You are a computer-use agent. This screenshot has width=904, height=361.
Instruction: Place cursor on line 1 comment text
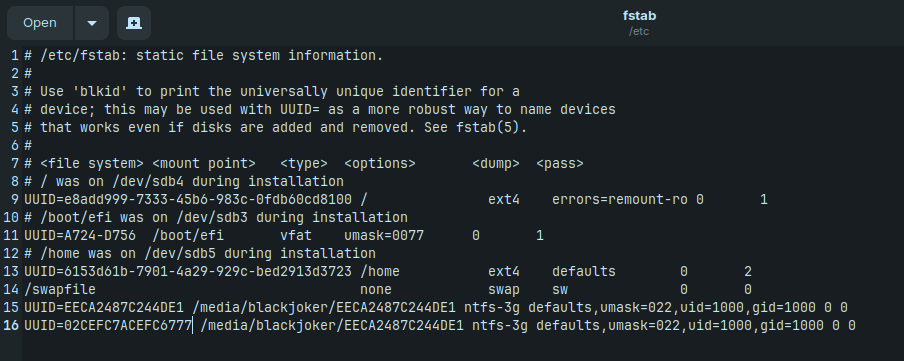pos(204,56)
